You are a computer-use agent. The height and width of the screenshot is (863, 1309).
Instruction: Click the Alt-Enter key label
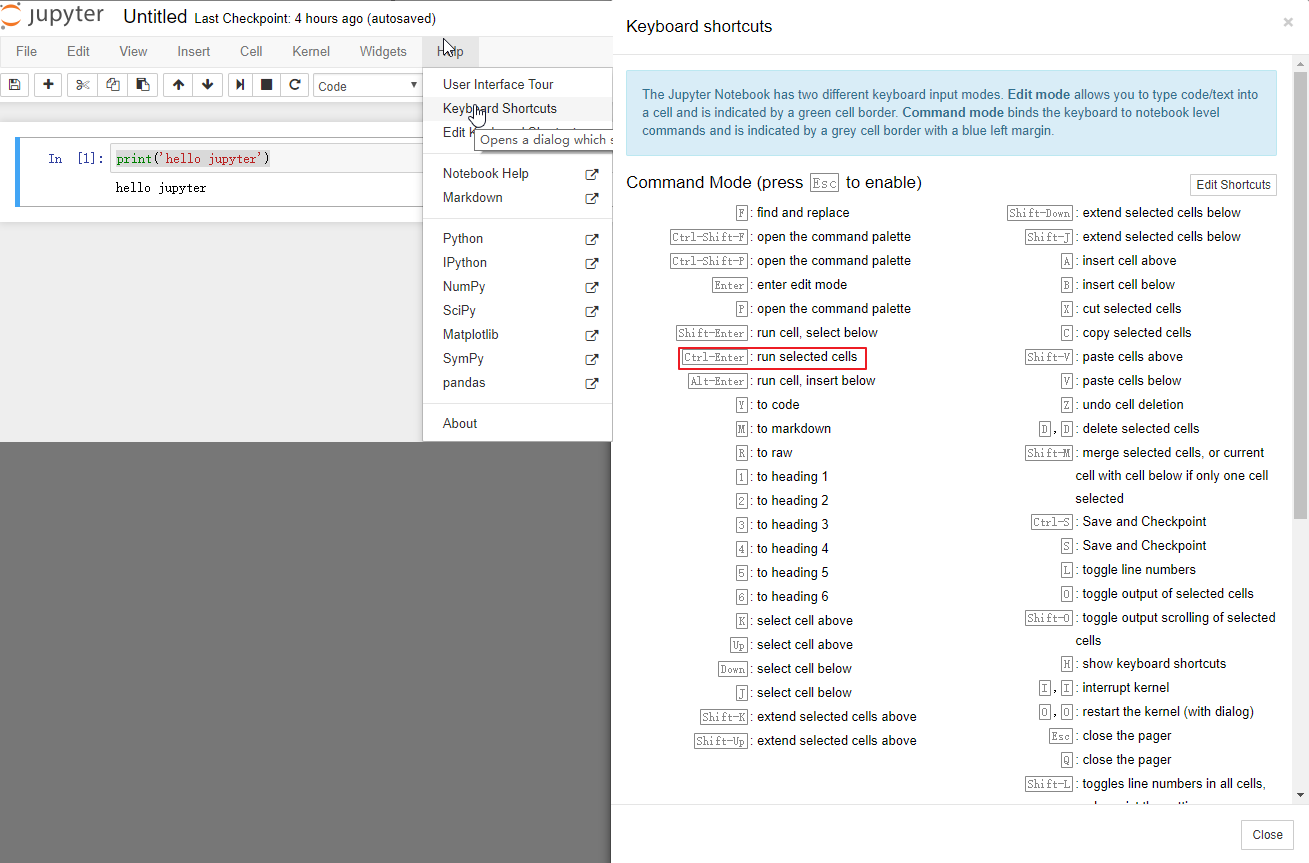pyautogui.click(x=718, y=381)
